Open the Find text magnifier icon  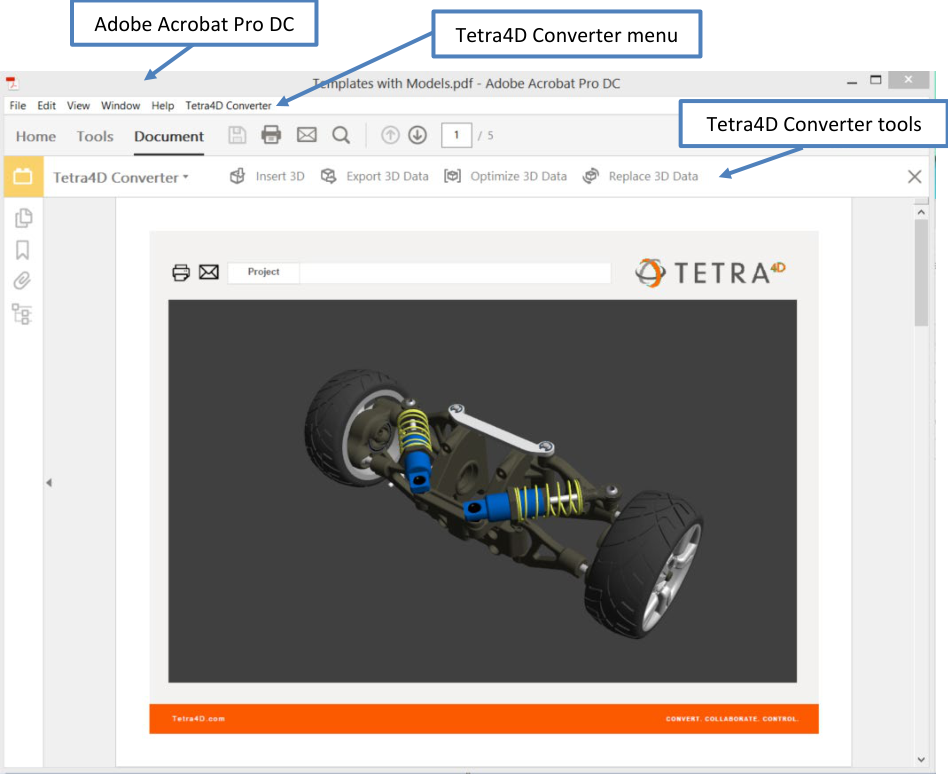tap(341, 135)
